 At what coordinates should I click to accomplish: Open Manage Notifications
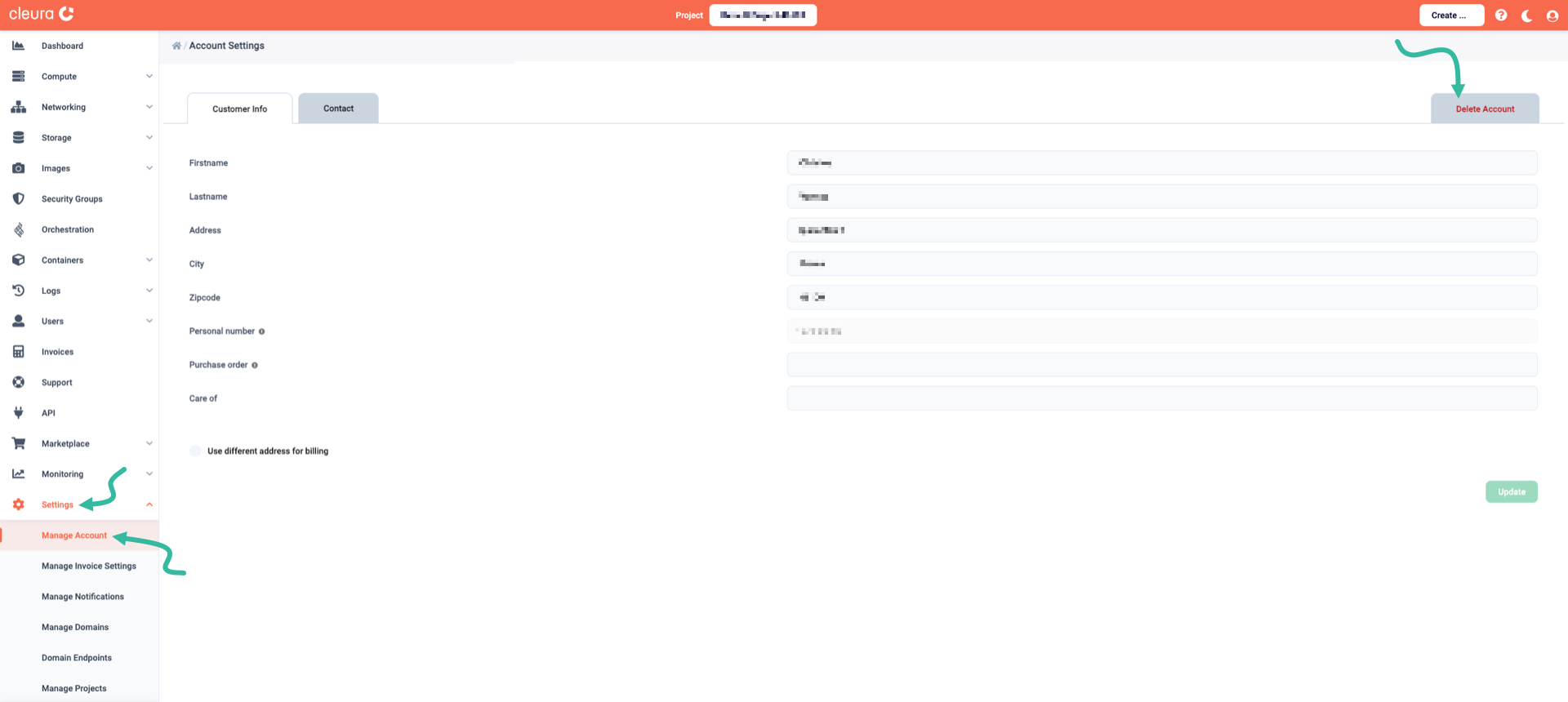(82, 597)
